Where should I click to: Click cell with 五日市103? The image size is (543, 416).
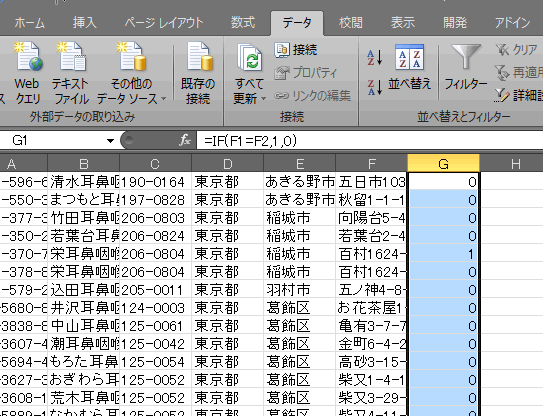click(372, 182)
